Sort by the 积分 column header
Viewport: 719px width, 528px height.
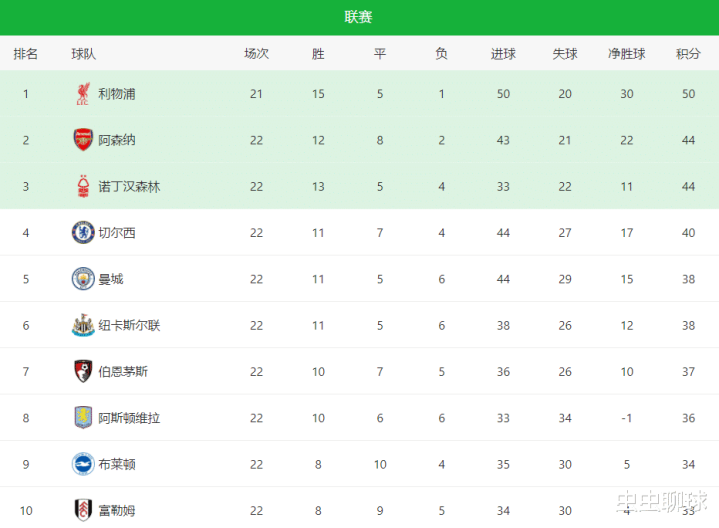[688, 54]
